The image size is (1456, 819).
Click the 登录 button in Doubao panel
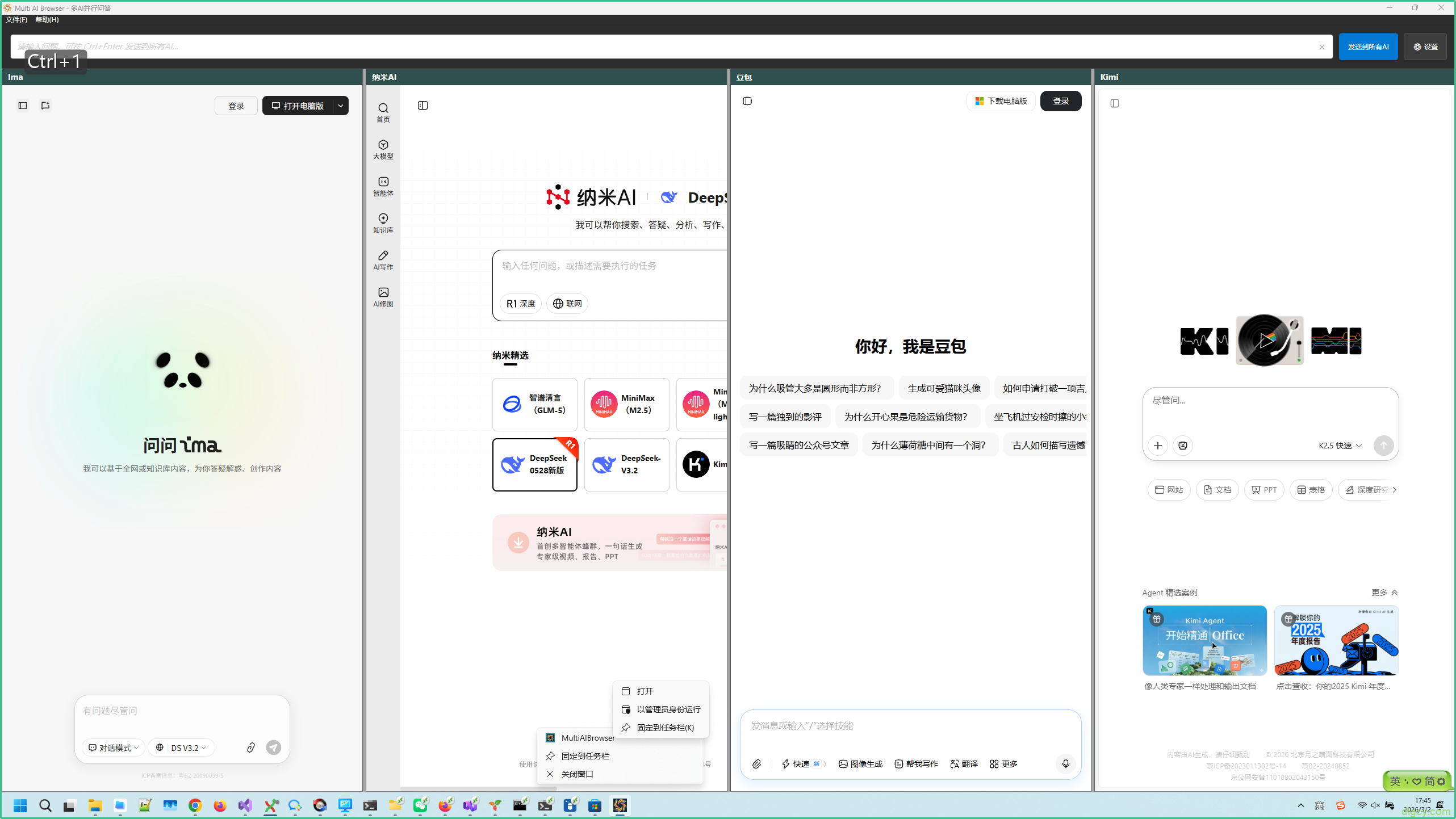[x=1061, y=101]
